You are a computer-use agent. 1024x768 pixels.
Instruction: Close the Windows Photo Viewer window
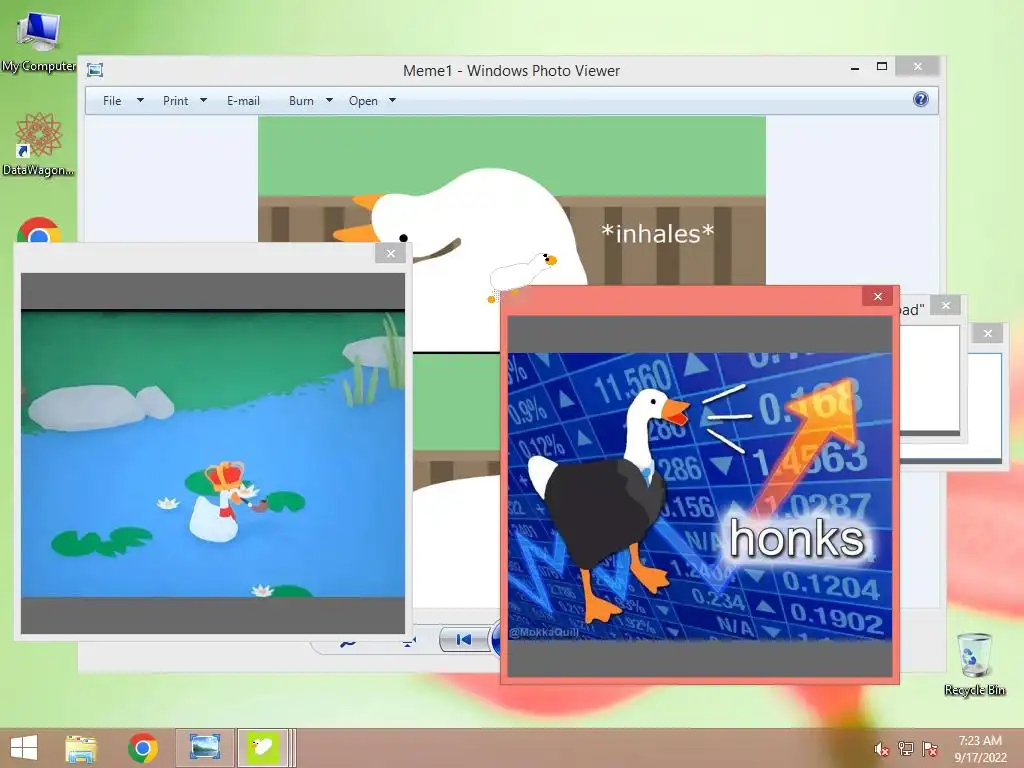(x=918, y=67)
